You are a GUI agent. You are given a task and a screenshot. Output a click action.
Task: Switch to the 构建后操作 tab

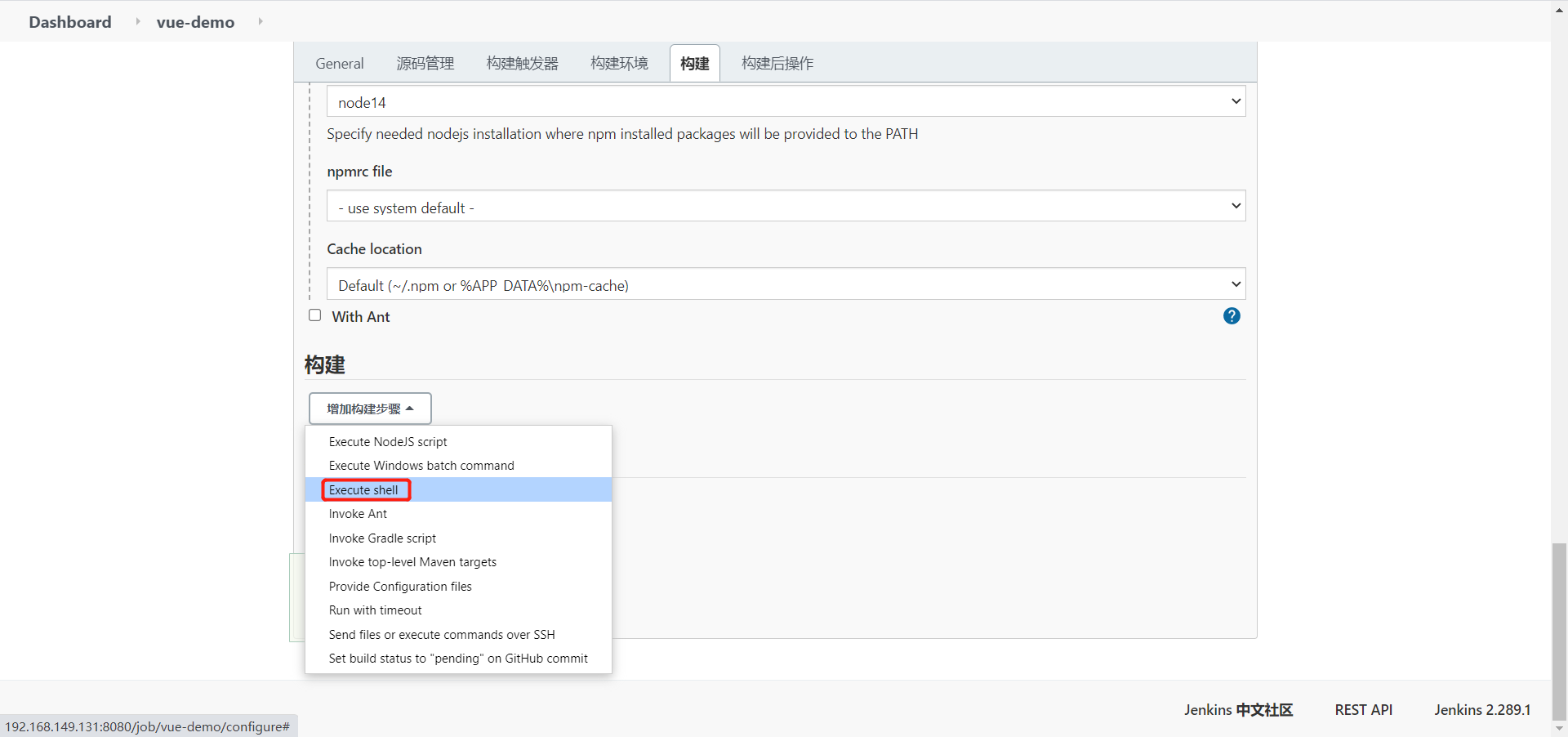click(777, 64)
